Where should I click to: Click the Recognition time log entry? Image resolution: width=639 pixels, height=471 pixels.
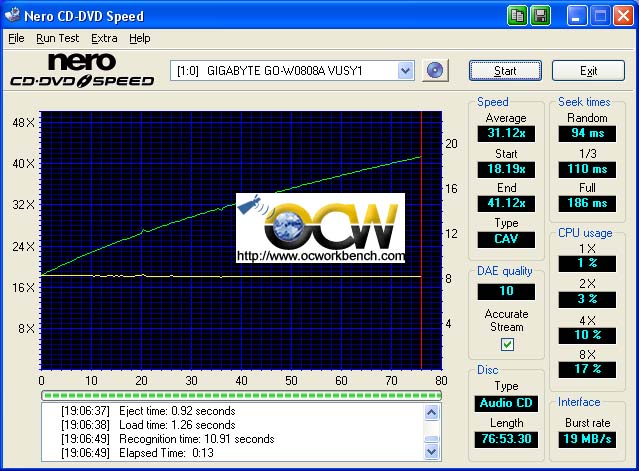pos(167,439)
